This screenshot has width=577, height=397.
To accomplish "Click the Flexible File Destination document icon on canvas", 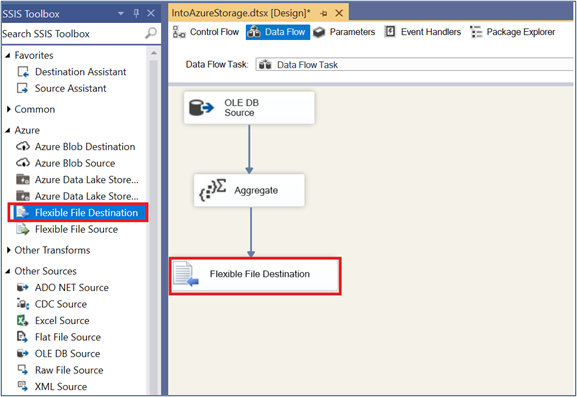I will coord(186,274).
